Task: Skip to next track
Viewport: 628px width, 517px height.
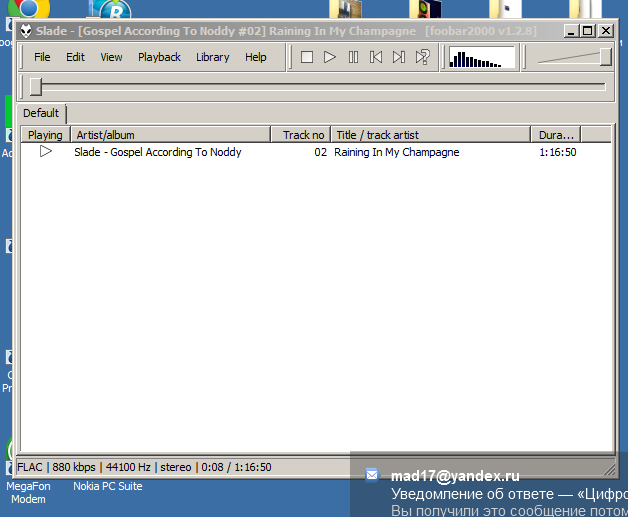Action: coord(399,57)
